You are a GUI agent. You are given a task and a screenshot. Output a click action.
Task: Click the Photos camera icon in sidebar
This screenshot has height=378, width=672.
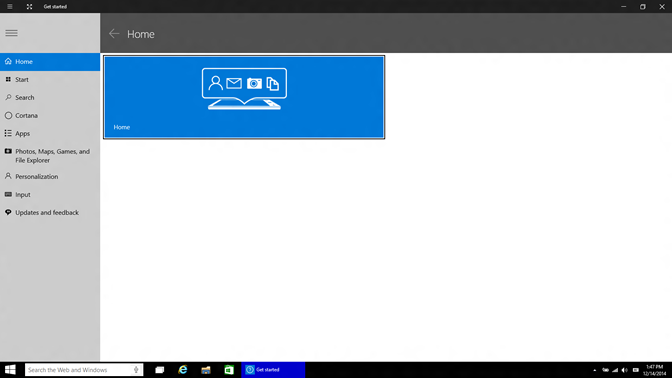[x=8, y=151]
